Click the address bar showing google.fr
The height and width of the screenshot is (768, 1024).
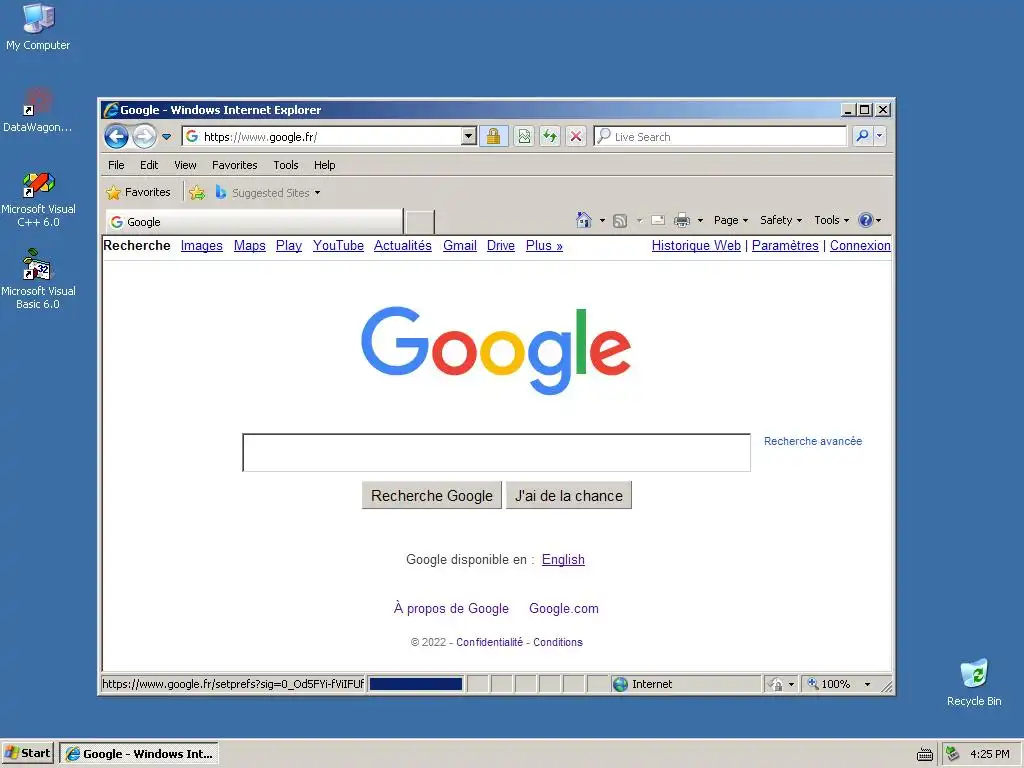(323, 136)
